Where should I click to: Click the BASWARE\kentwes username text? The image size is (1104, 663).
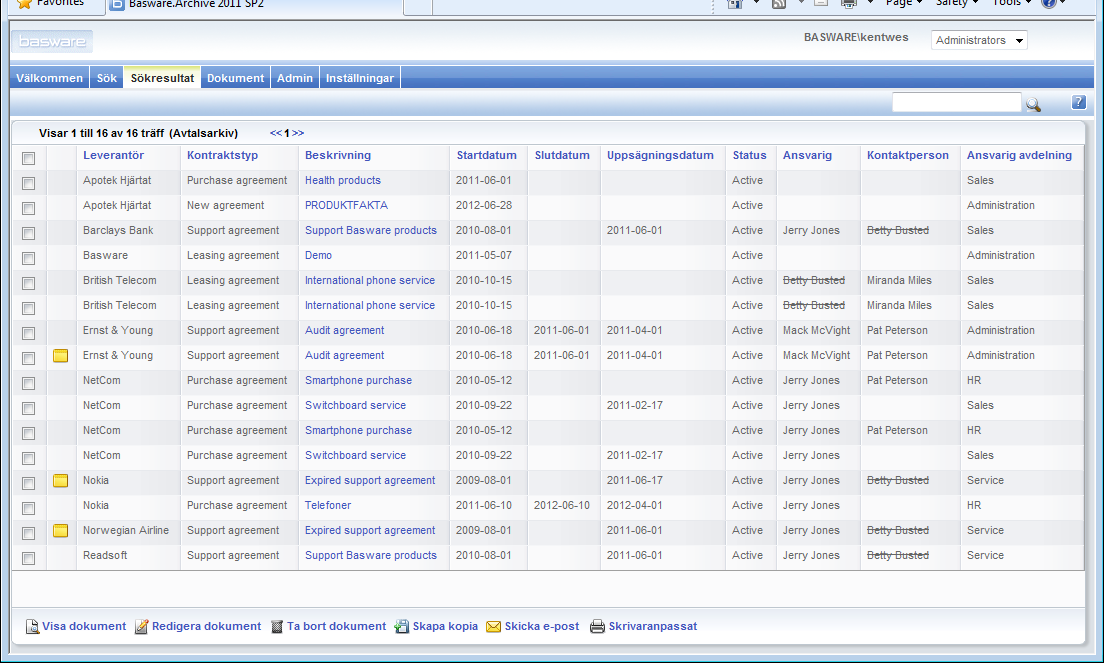coord(856,37)
